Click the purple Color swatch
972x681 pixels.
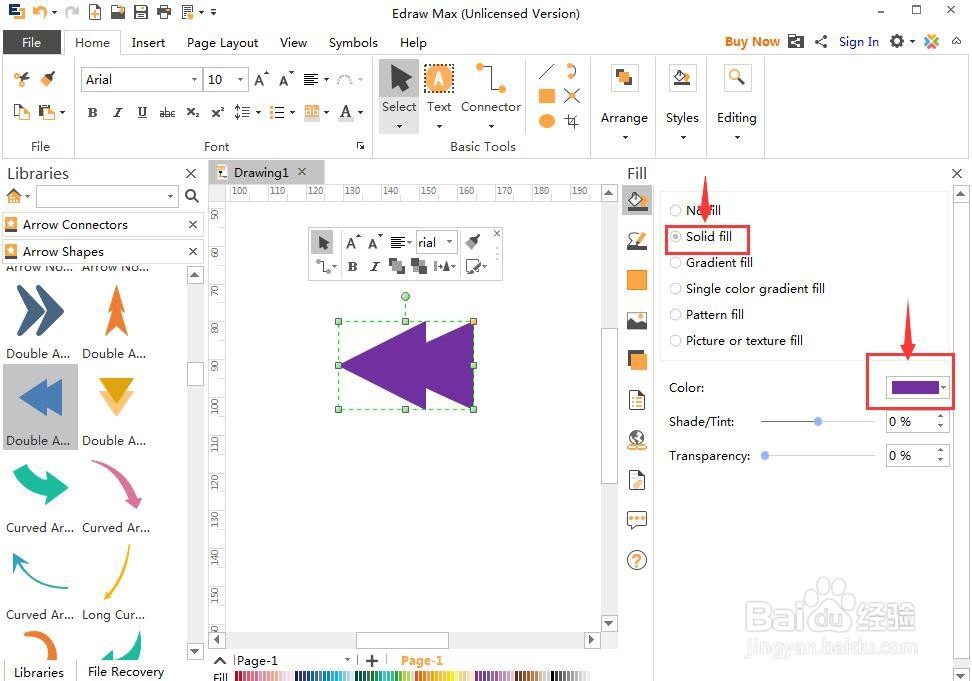tap(915, 388)
